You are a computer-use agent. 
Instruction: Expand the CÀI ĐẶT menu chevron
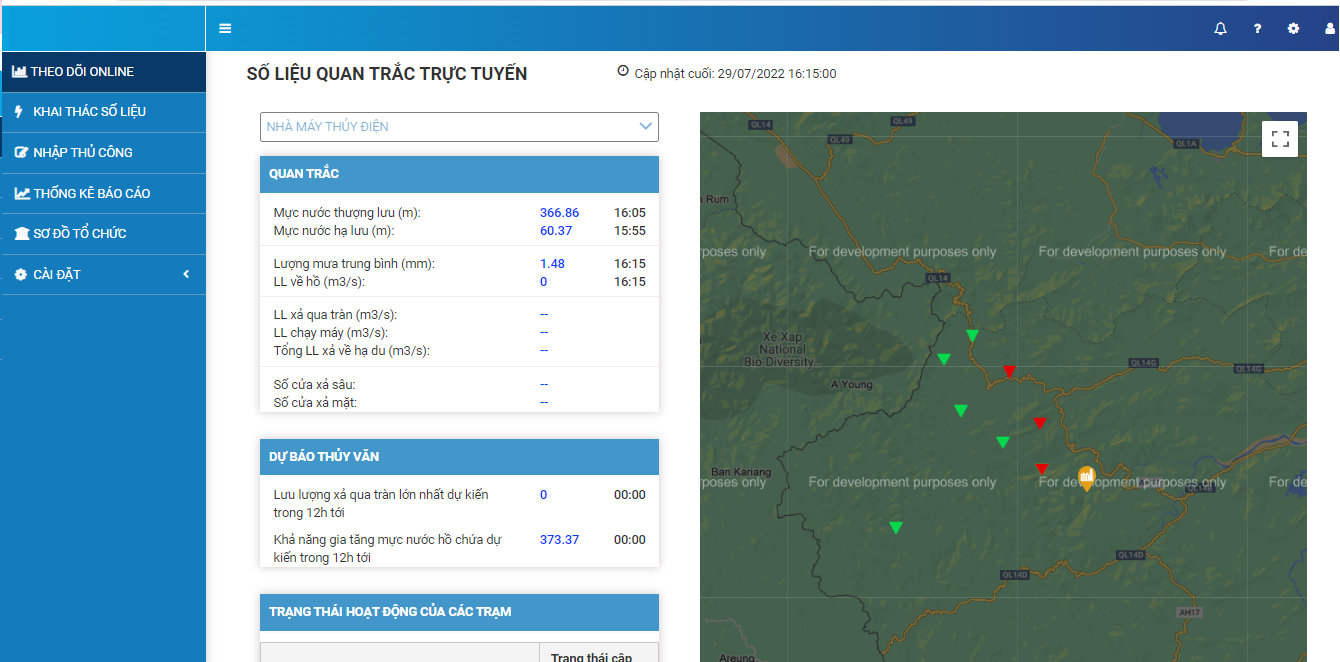pyautogui.click(x=186, y=274)
